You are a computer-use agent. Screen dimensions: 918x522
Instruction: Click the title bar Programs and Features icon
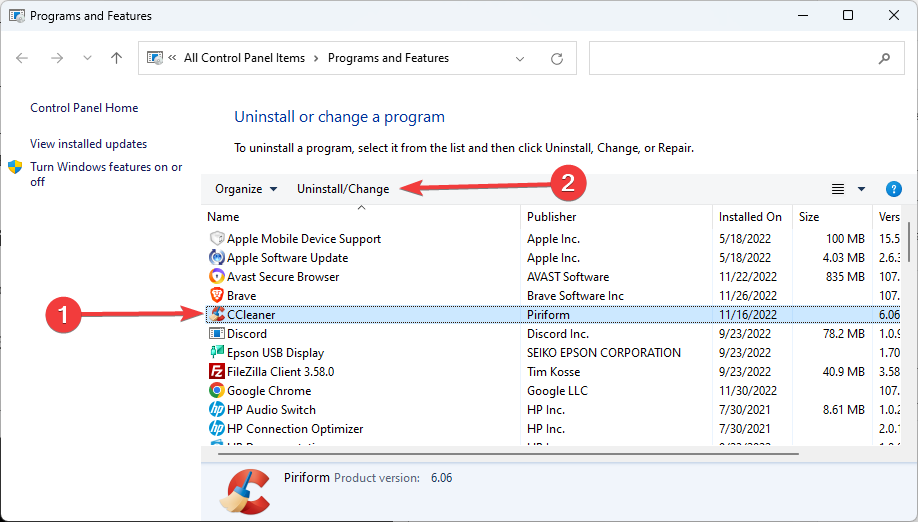(x=17, y=16)
